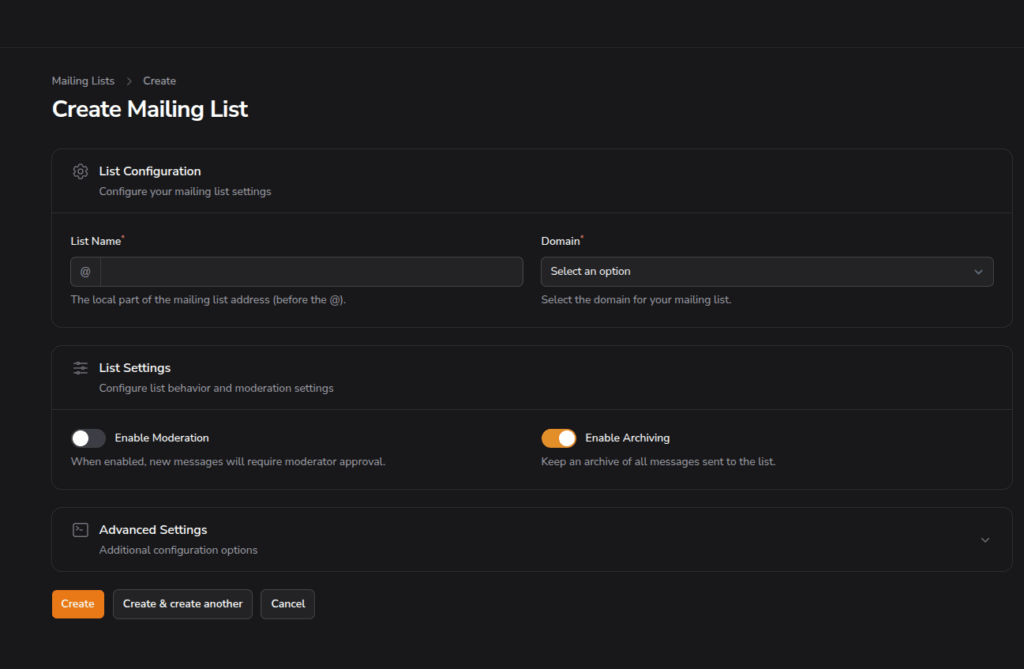This screenshot has height=669, width=1024.
Task: Focus the List Name text input
Action: click(x=311, y=272)
